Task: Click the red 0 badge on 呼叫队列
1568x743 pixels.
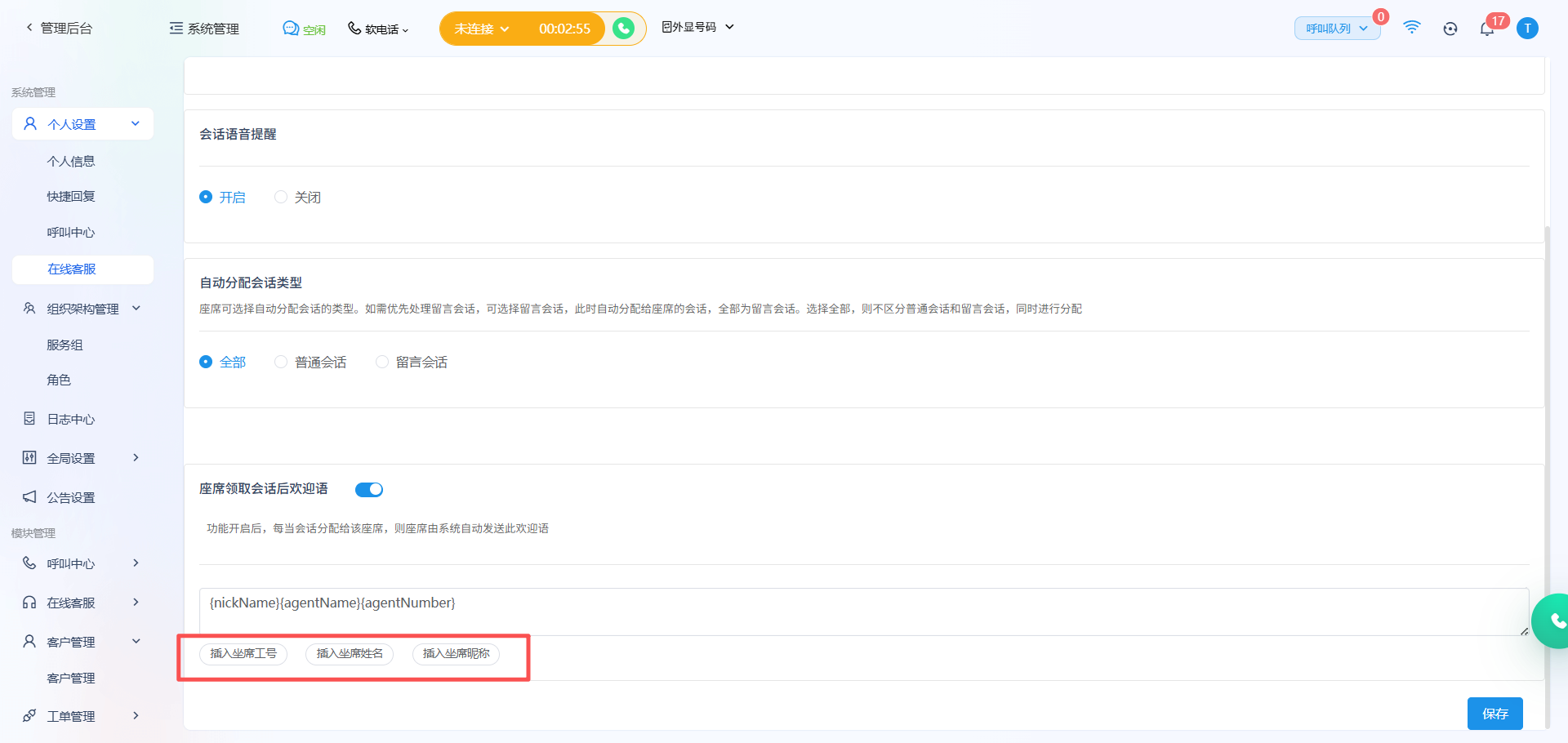Action: (x=1381, y=17)
